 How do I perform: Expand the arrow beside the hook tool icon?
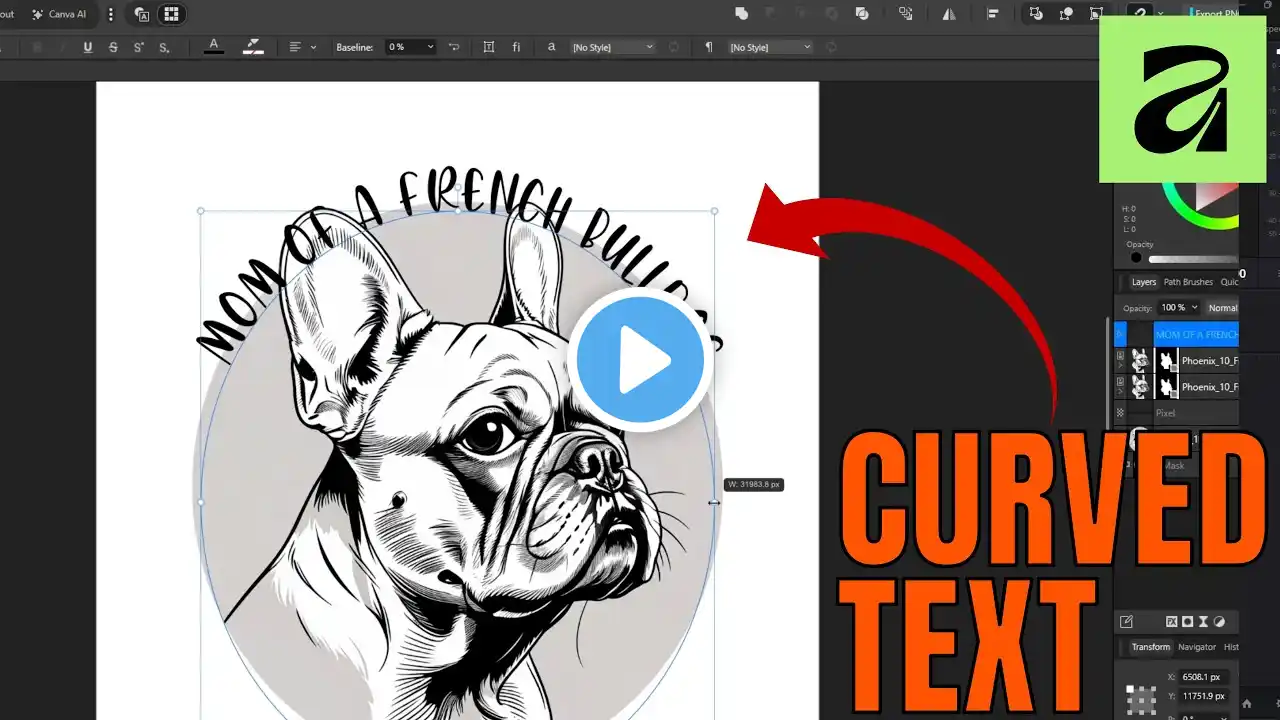click(1160, 14)
